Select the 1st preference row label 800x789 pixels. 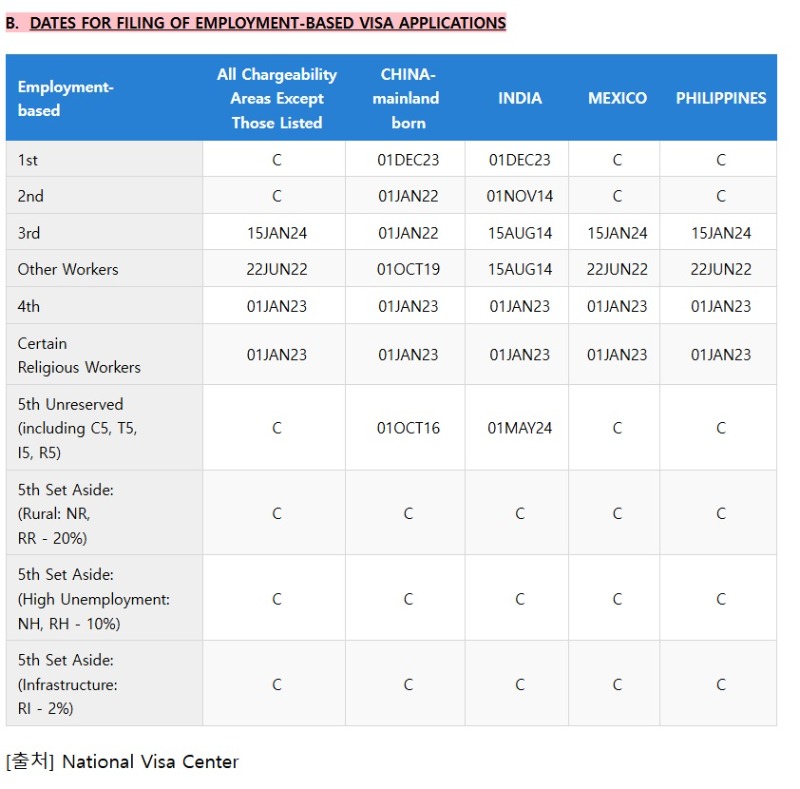[28, 160]
